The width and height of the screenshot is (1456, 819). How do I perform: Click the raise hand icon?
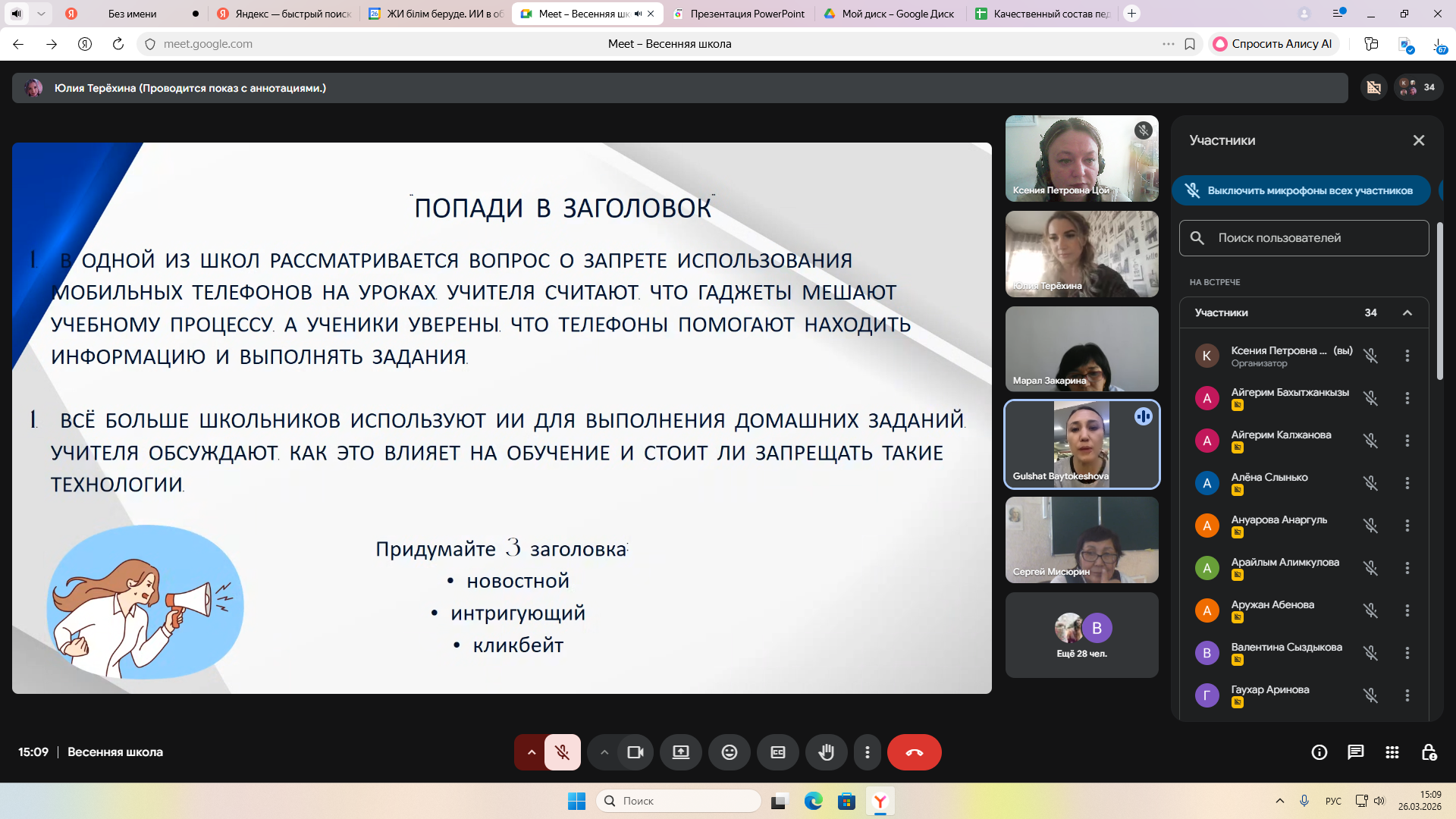(x=826, y=752)
